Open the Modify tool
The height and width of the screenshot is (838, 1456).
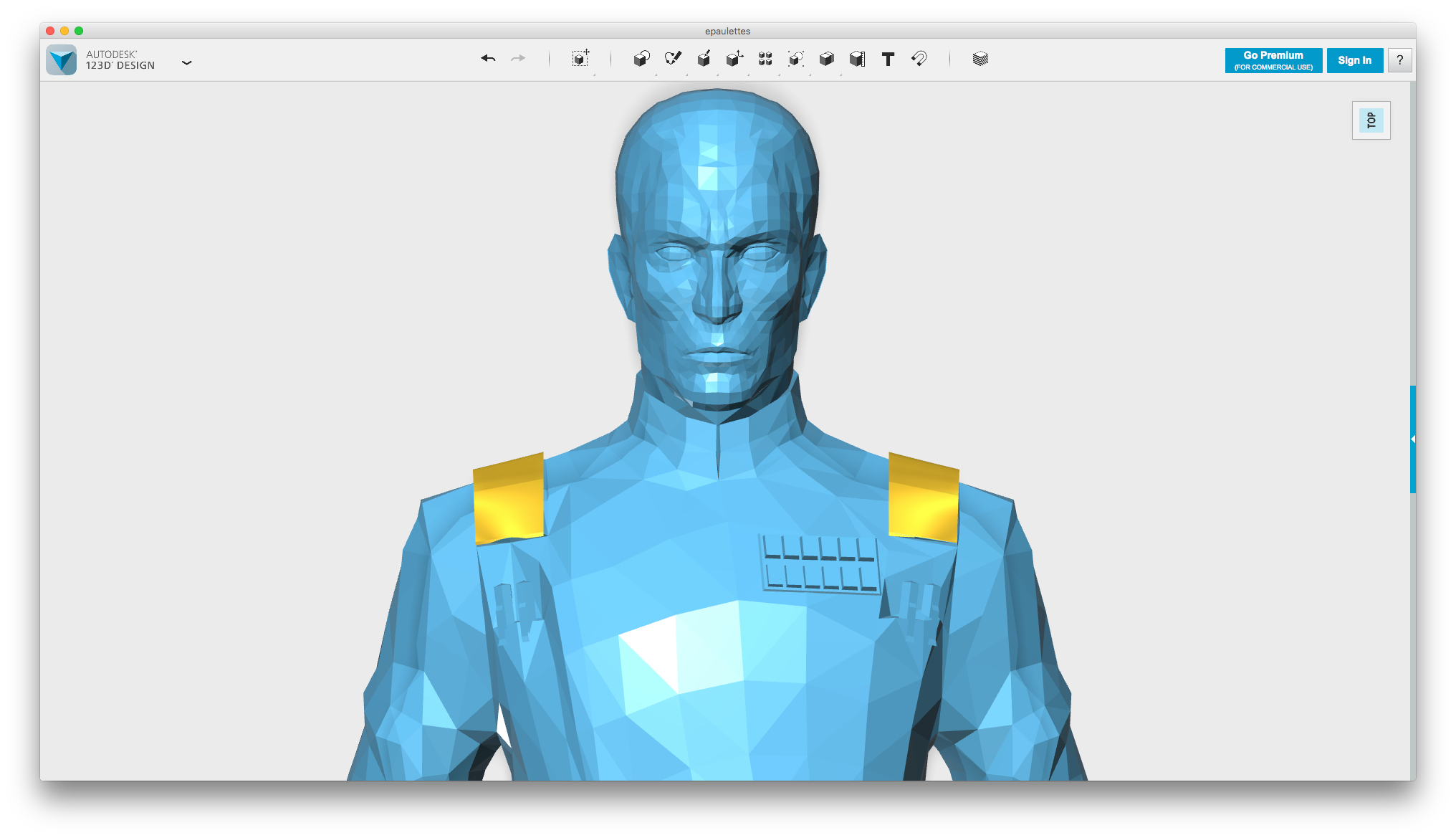pyautogui.click(x=734, y=59)
